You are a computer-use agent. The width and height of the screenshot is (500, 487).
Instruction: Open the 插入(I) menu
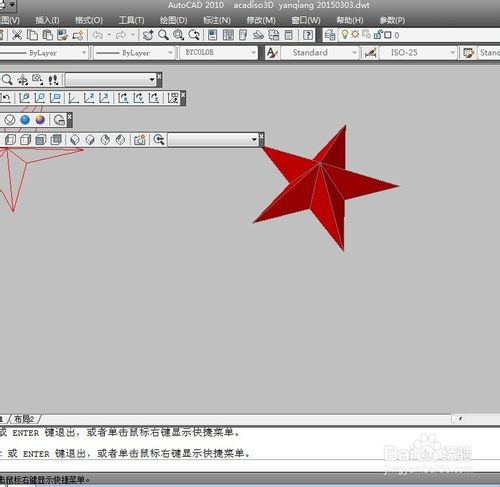(47, 20)
